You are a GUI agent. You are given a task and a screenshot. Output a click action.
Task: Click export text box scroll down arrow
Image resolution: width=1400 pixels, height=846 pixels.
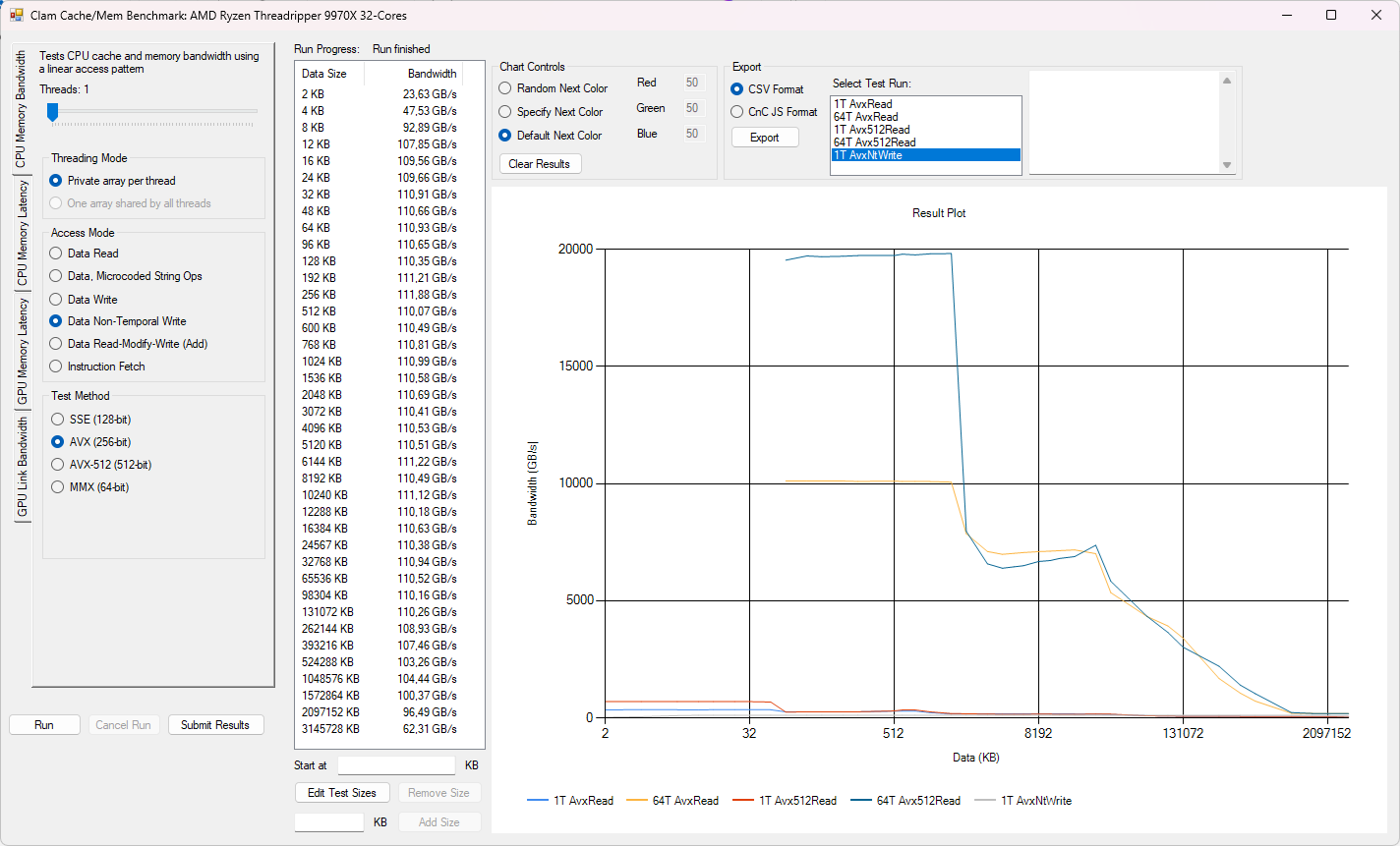1227,165
